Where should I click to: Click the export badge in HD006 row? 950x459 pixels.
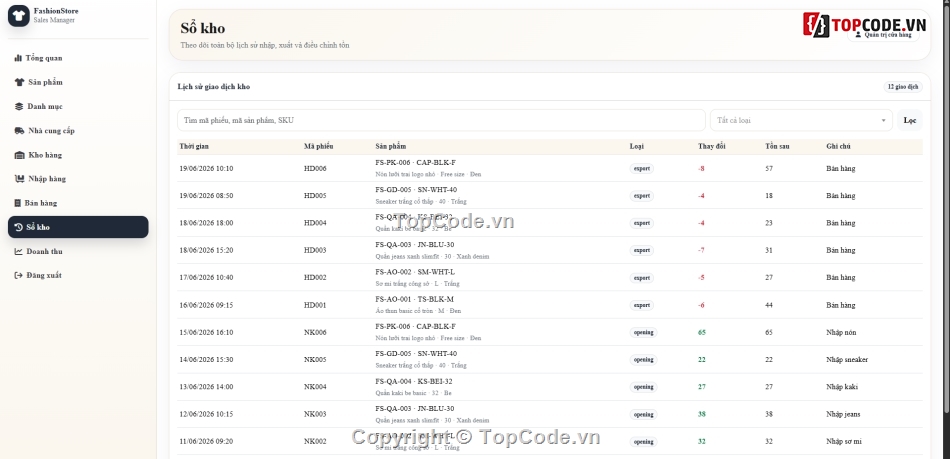pos(642,168)
